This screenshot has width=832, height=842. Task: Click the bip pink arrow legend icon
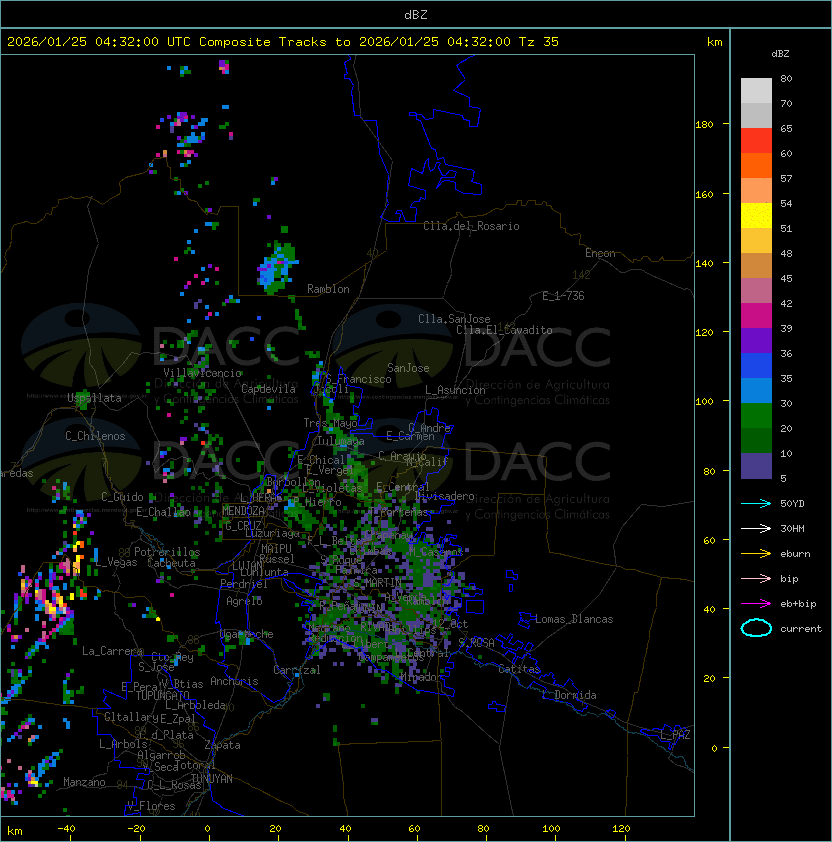[x=756, y=578]
